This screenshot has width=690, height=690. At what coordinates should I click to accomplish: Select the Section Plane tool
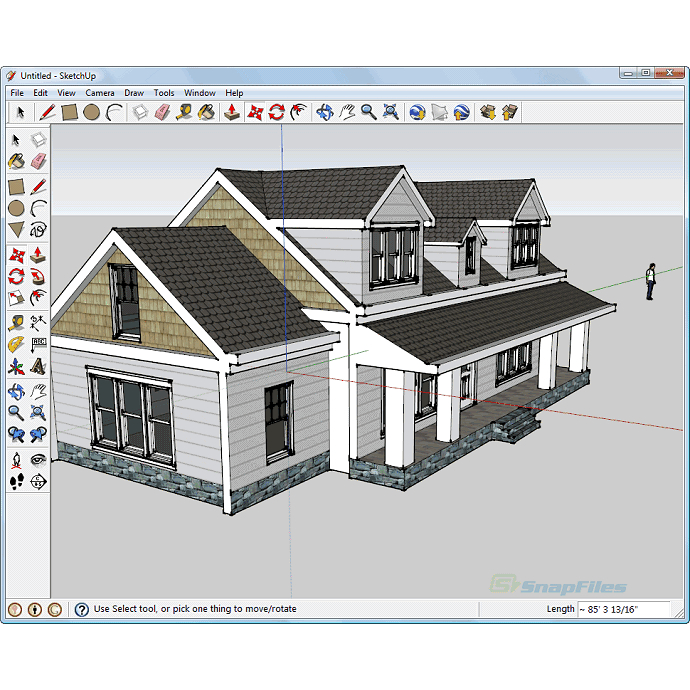pos(38,481)
